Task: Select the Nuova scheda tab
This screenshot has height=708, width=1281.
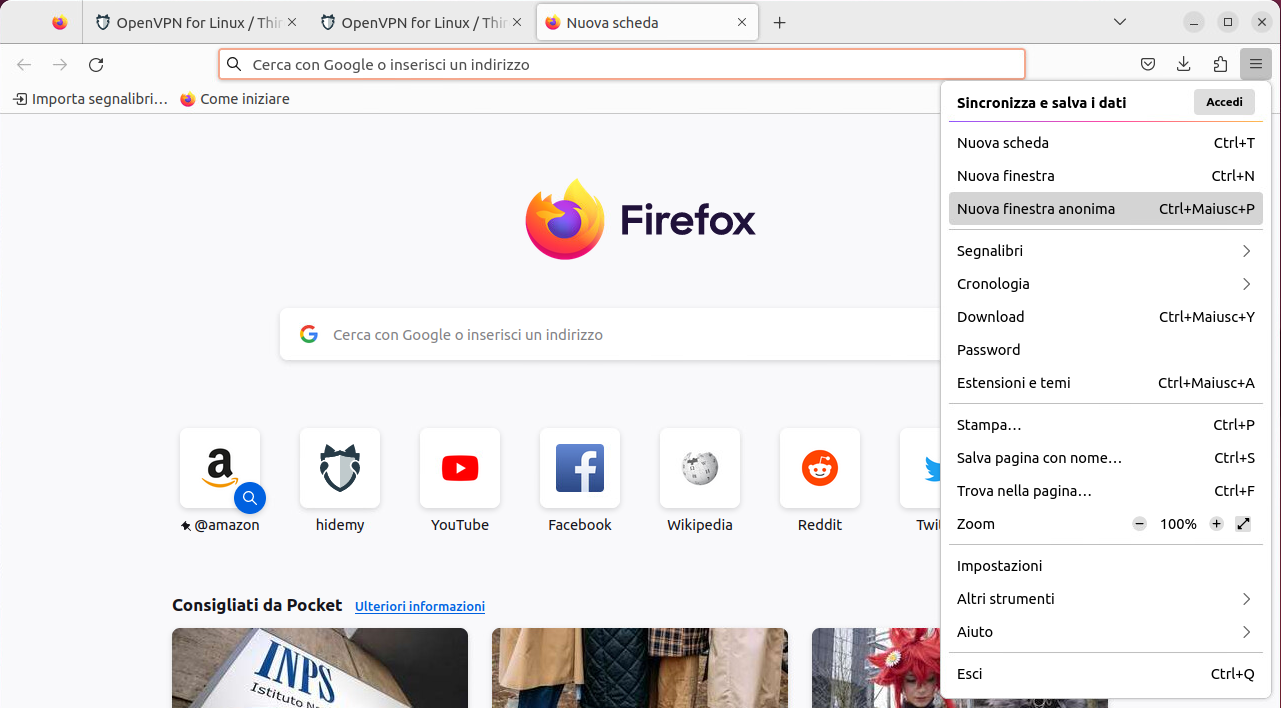Action: (x=647, y=22)
